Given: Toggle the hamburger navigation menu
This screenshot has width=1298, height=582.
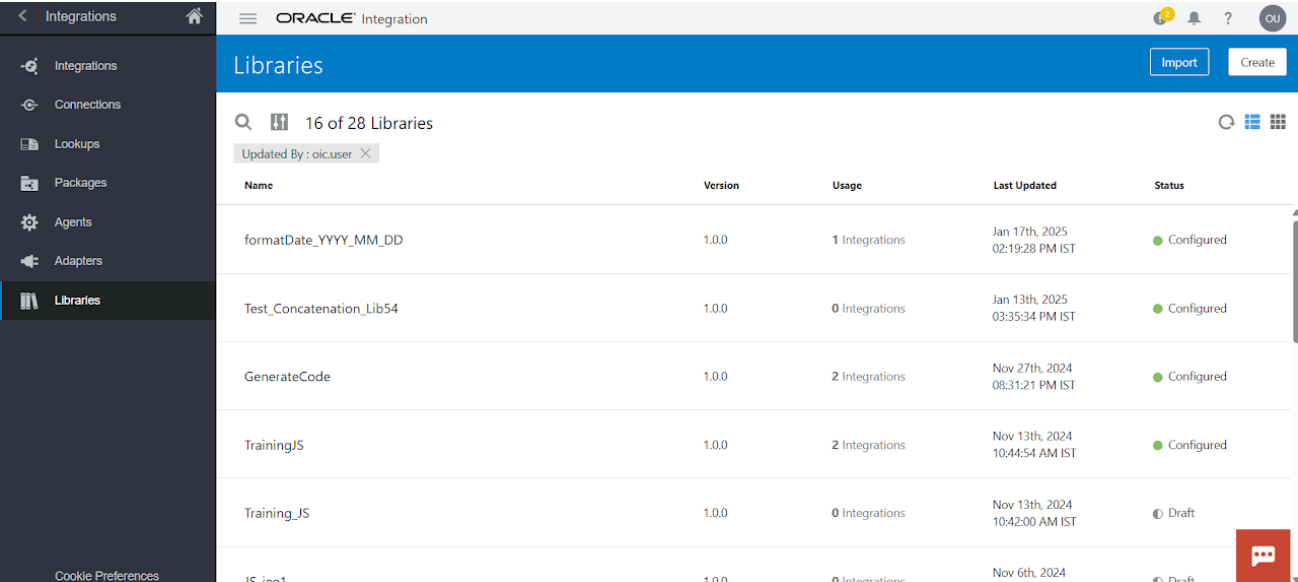Looking at the screenshot, I should (x=248, y=19).
